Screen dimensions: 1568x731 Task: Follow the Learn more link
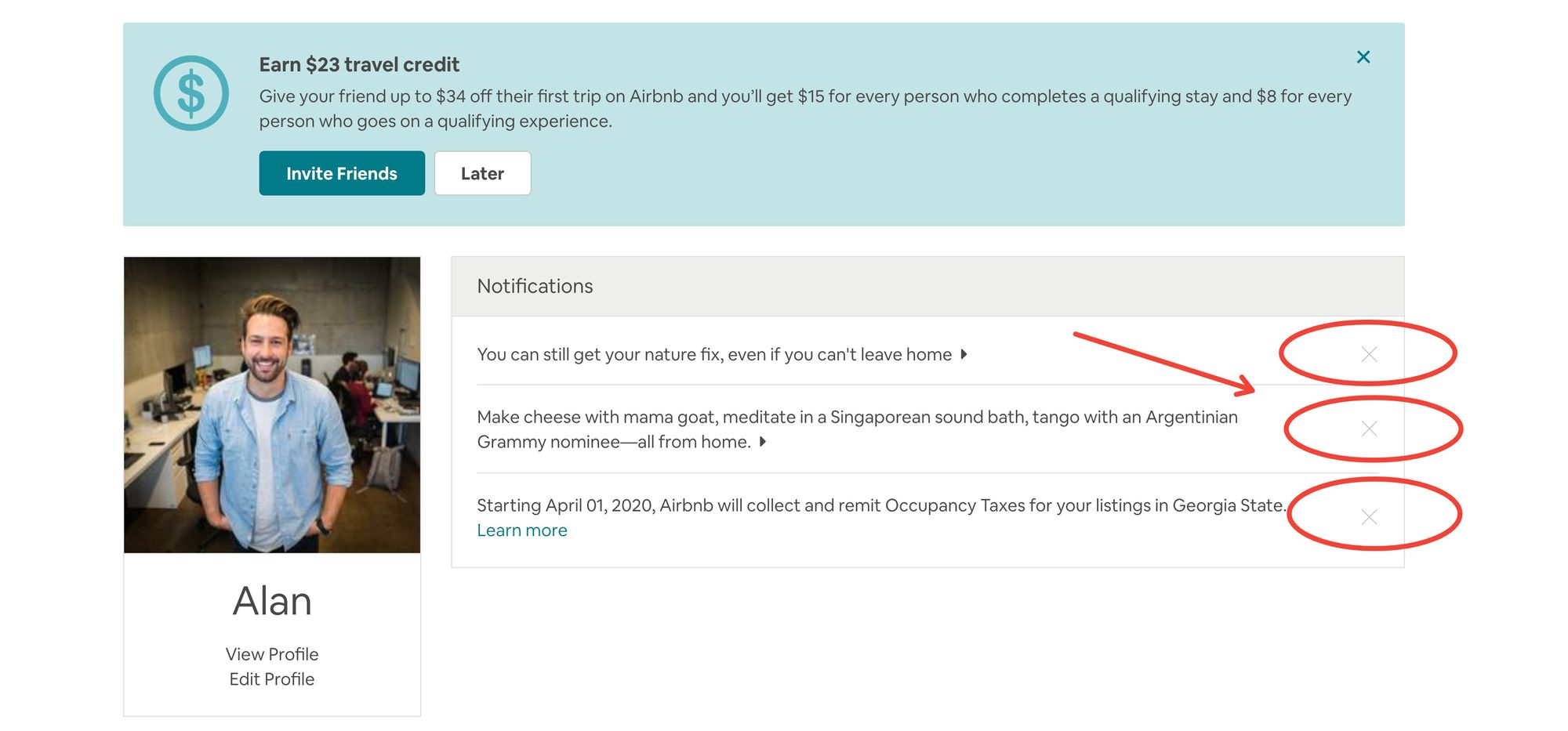click(x=522, y=530)
